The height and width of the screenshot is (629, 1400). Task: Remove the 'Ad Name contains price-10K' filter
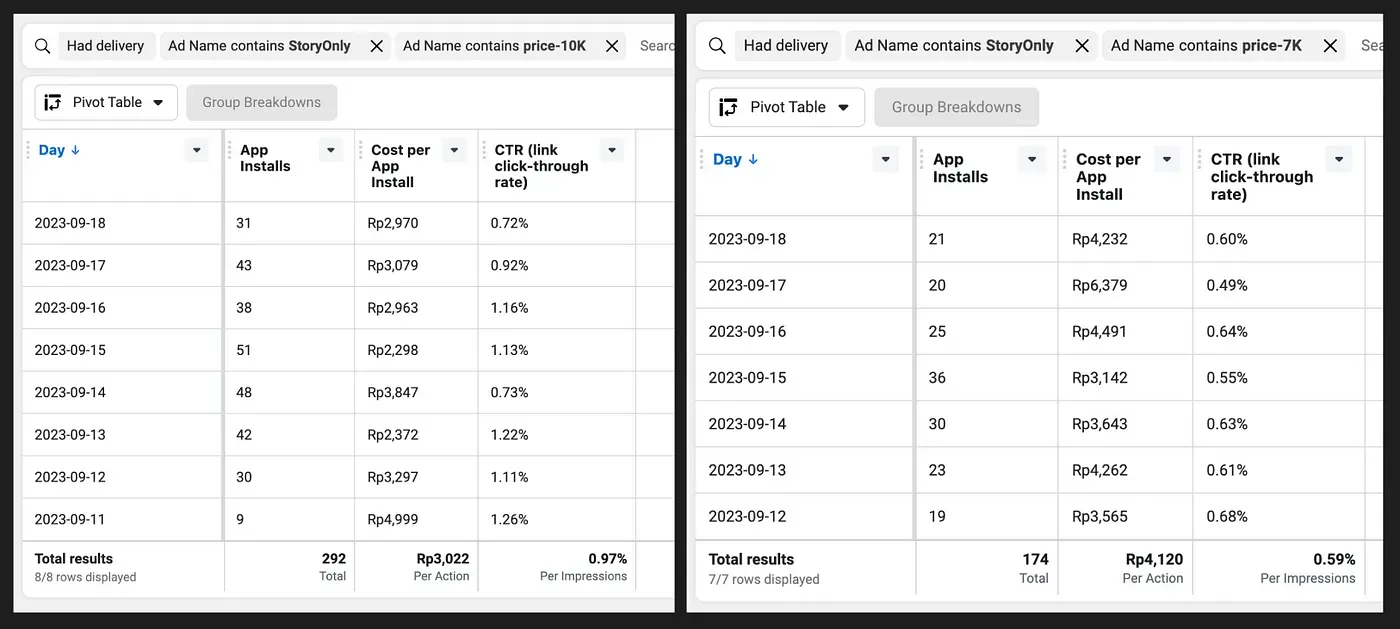(612, 46)
